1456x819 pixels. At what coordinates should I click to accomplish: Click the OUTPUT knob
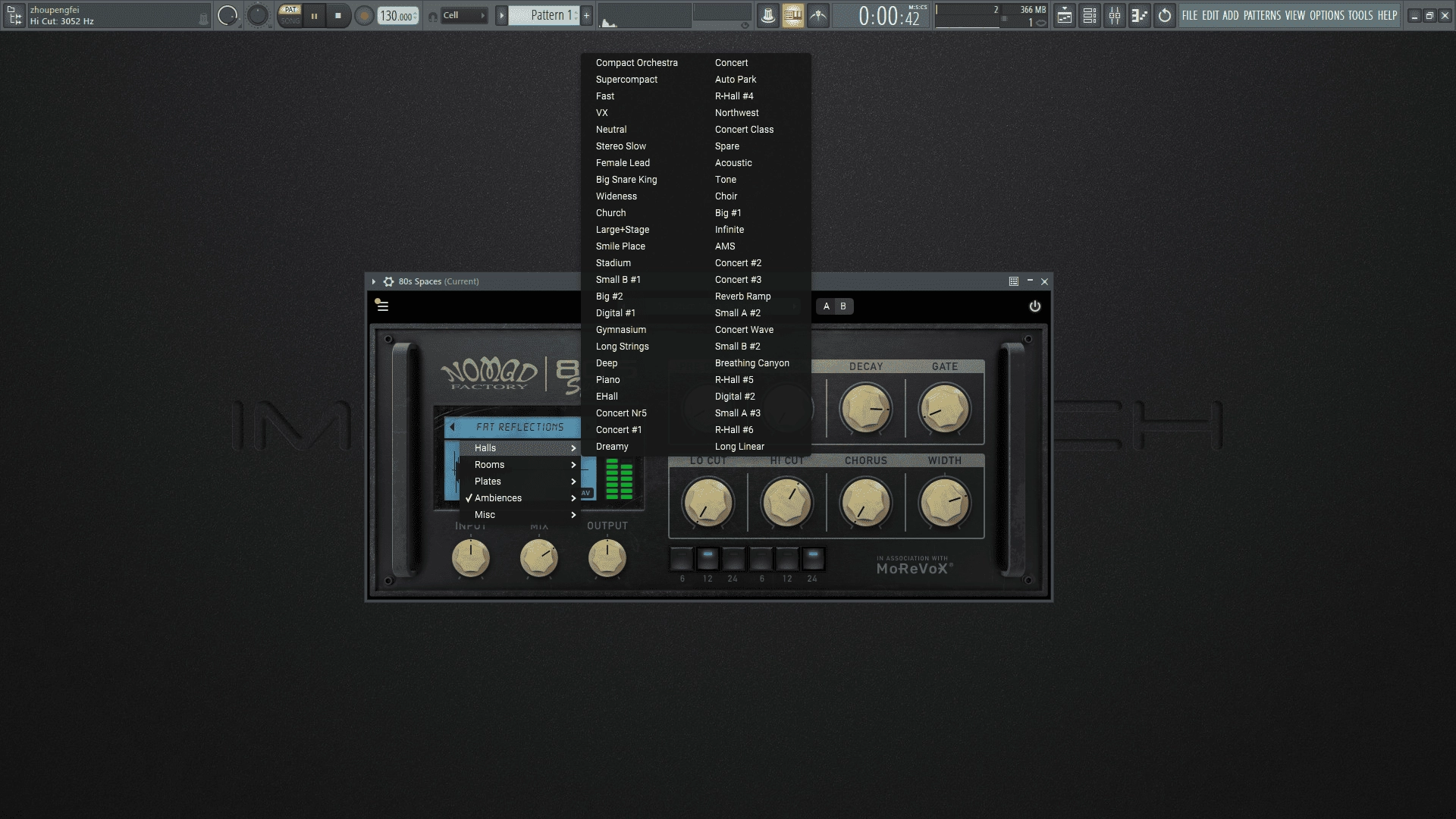[607, 559]
